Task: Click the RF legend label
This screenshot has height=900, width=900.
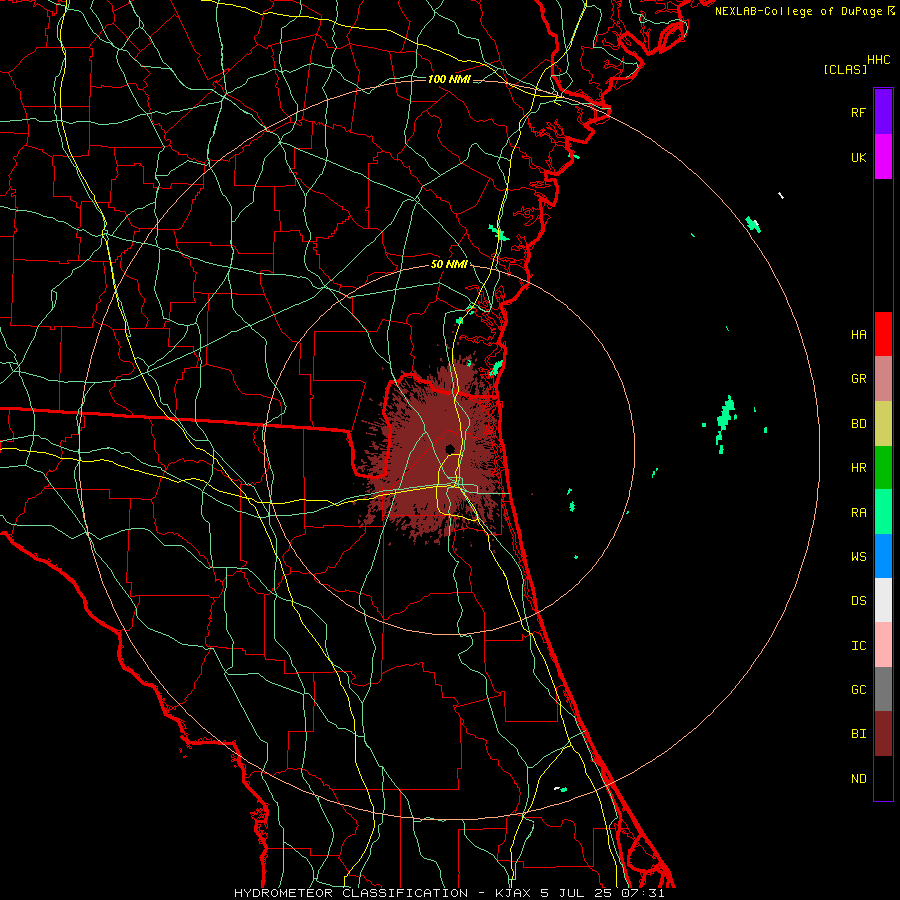Action: (x=858, y=112)
